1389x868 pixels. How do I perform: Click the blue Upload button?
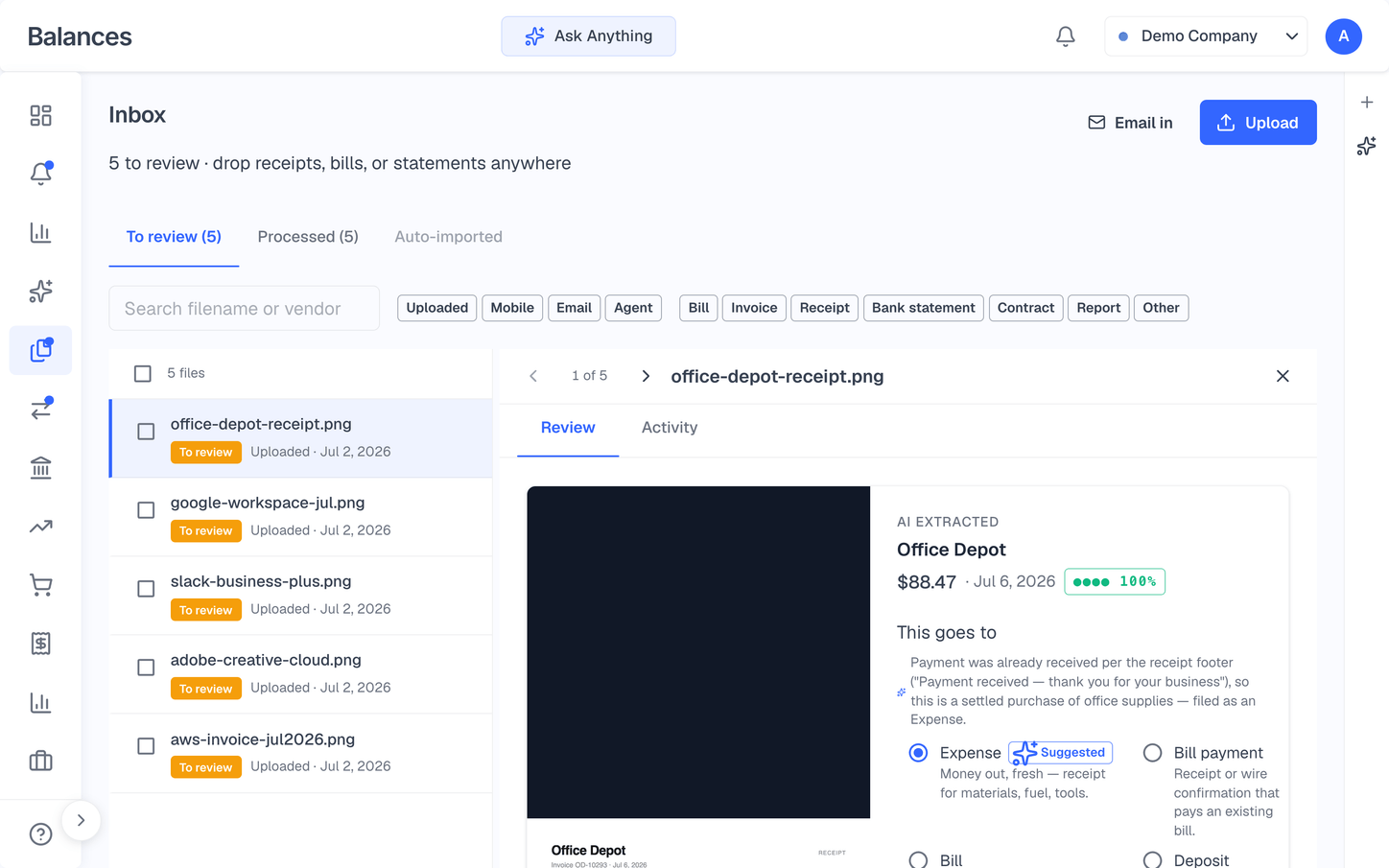pyautogui.click(x=1258, y=123)
